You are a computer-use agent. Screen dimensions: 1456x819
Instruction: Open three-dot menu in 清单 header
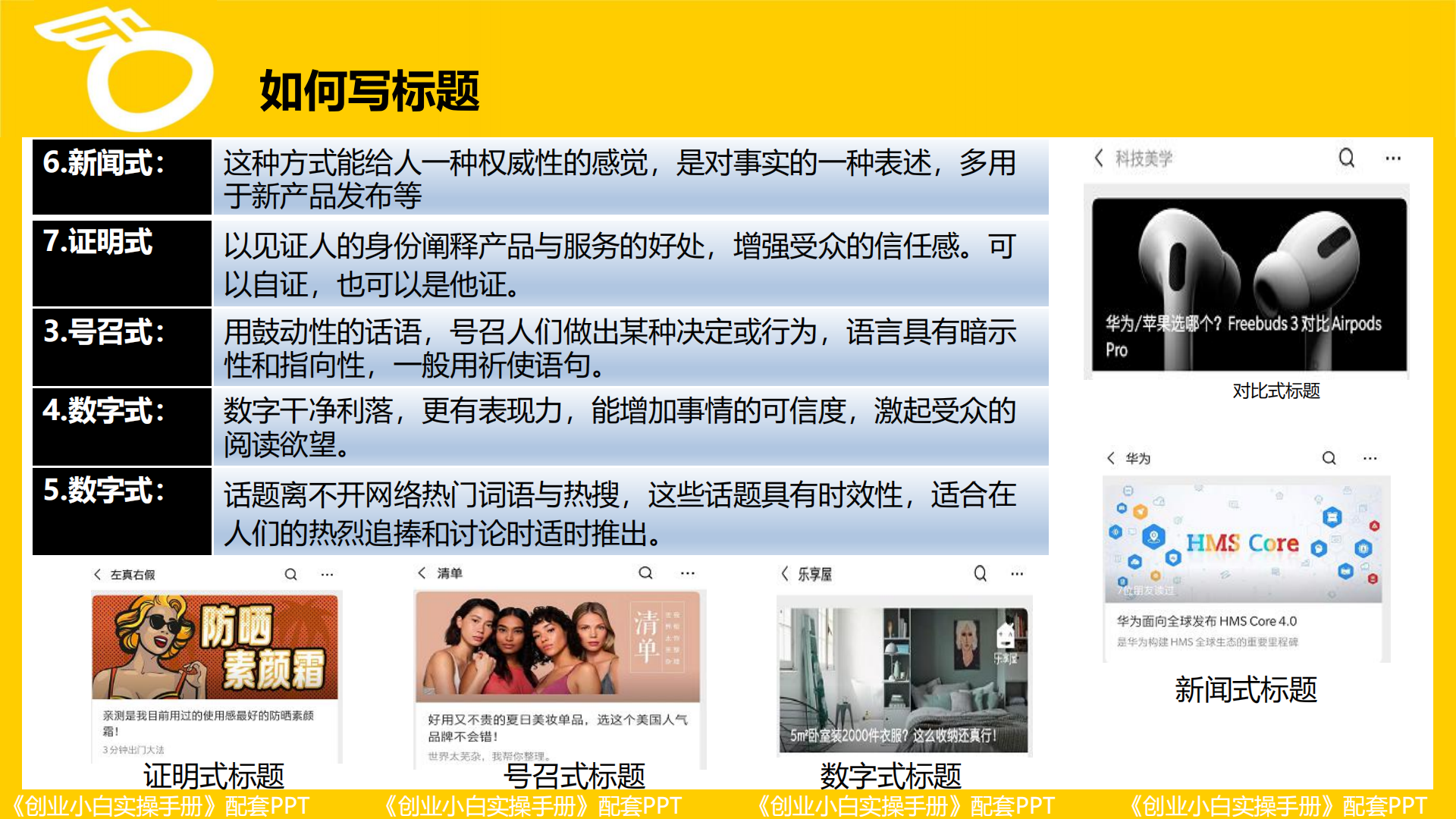coord(687,573)
